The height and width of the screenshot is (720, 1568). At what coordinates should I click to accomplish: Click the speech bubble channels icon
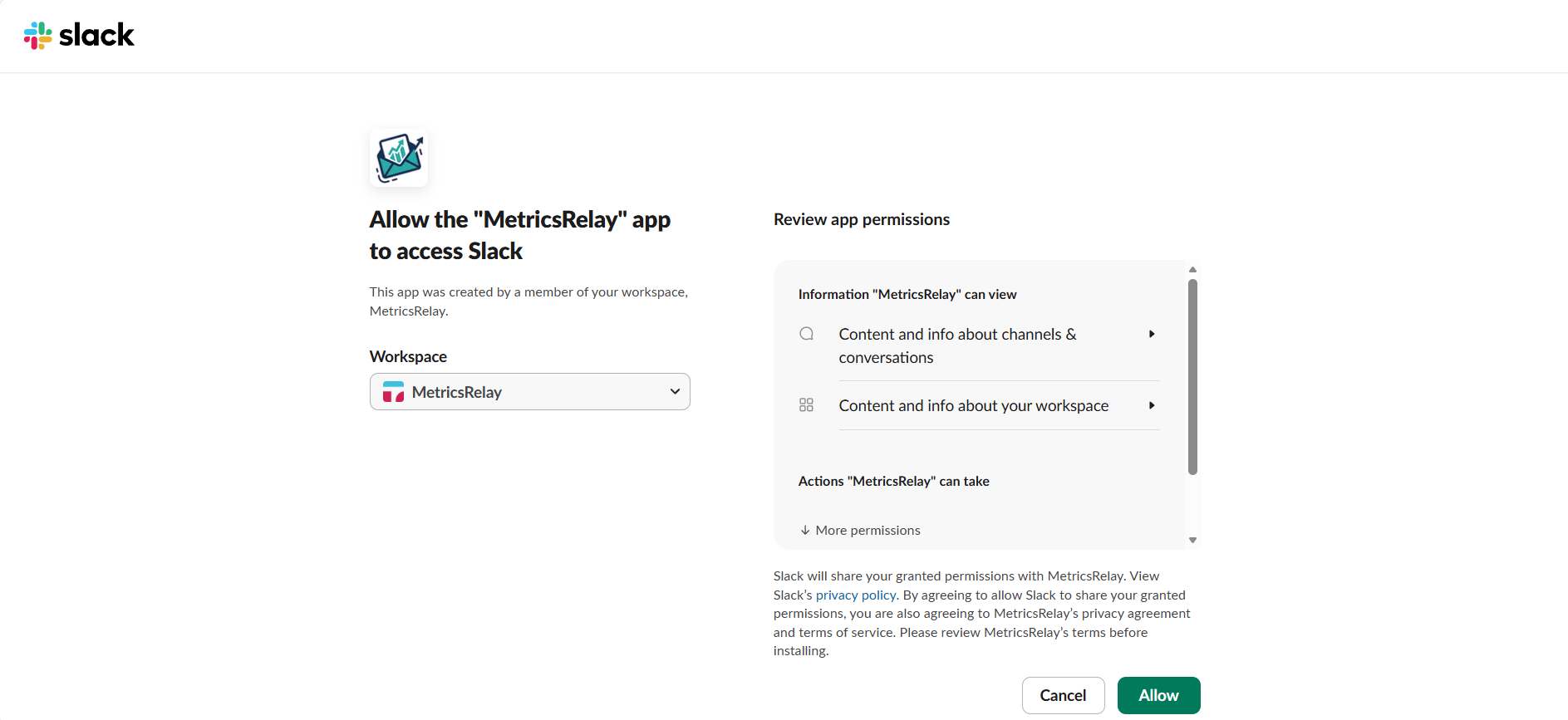[x=806, y=334]
